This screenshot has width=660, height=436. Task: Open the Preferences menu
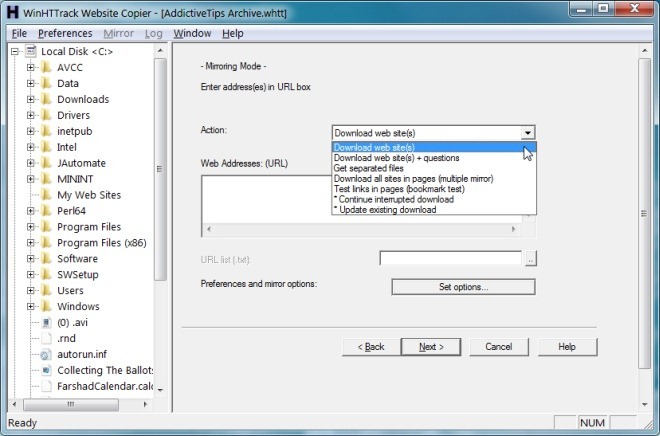point(65,33)
